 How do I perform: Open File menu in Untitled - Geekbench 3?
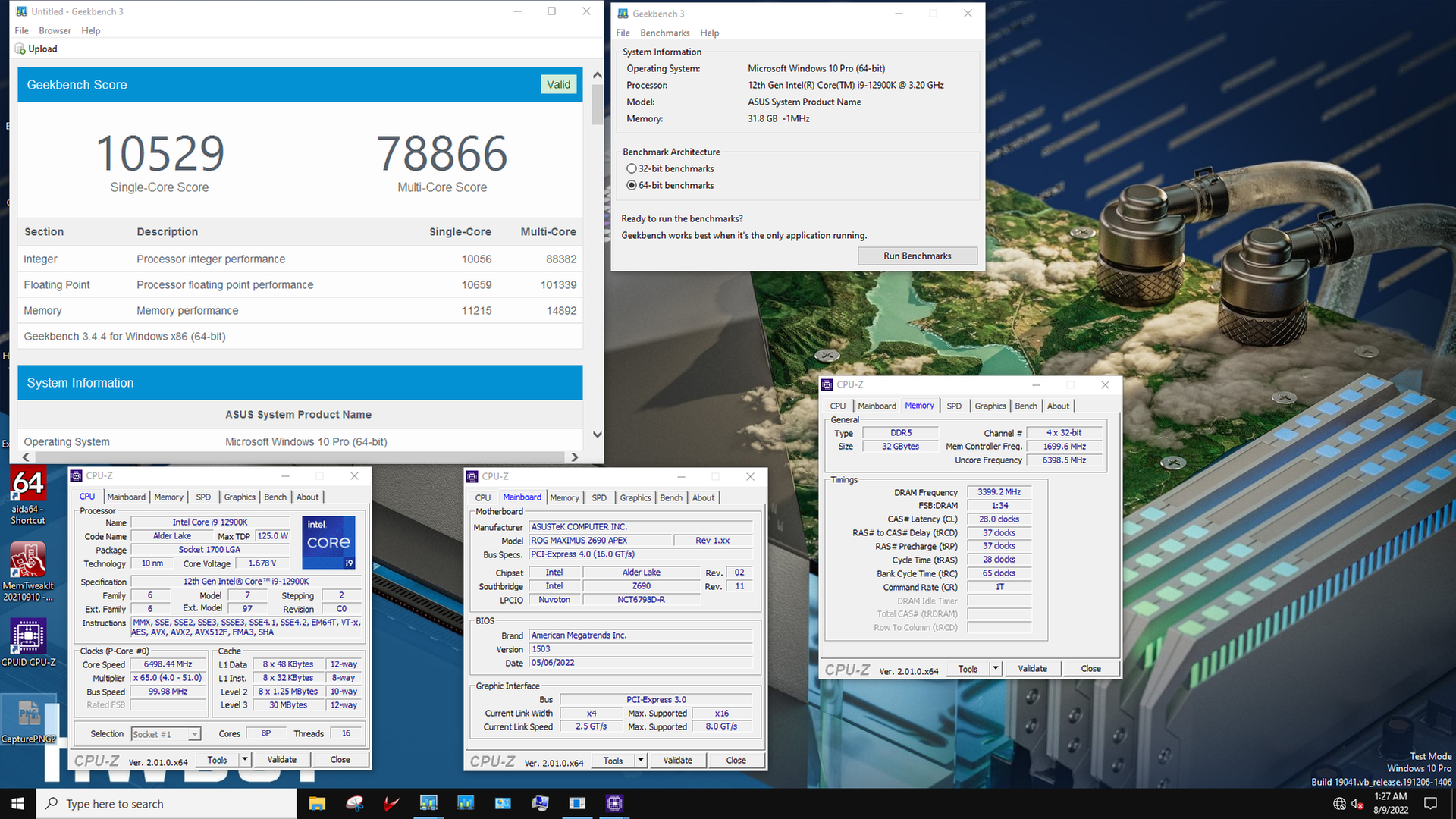(21, 30)
